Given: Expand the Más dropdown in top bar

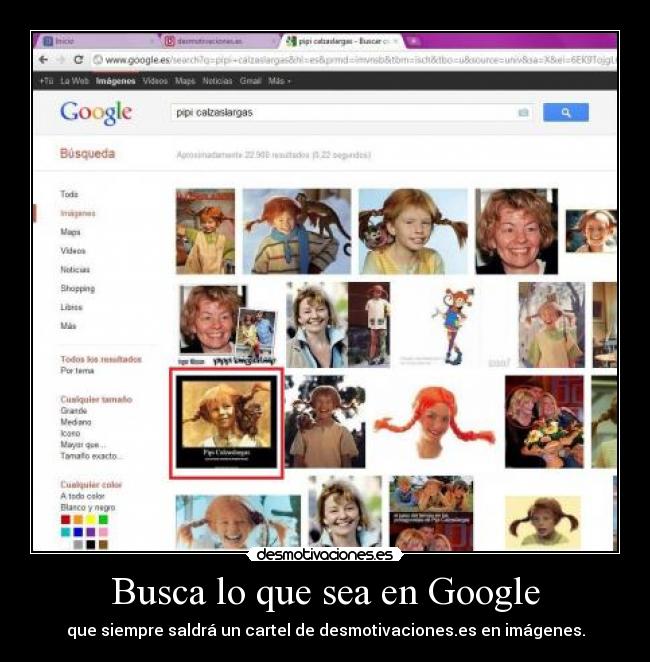Looking at the screenshot, I should [279, 81].
